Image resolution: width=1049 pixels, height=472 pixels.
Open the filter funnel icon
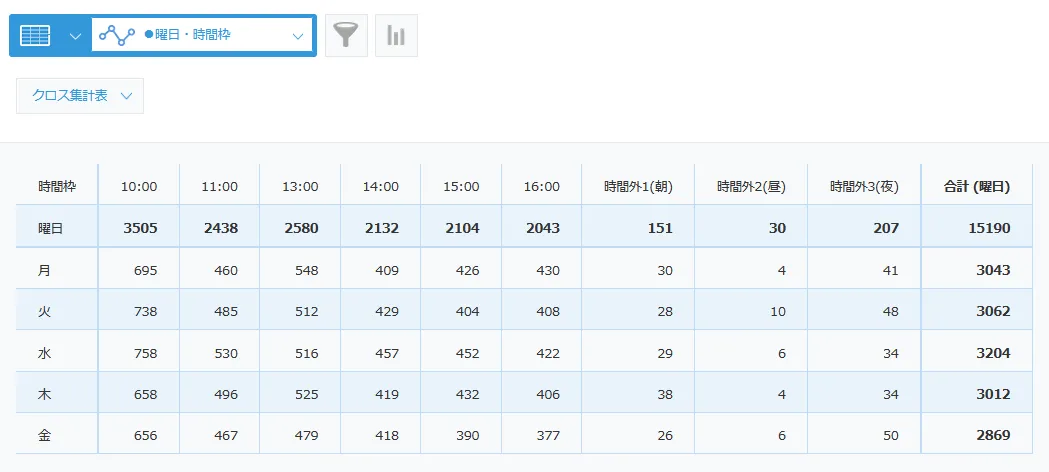coord(346,35)
